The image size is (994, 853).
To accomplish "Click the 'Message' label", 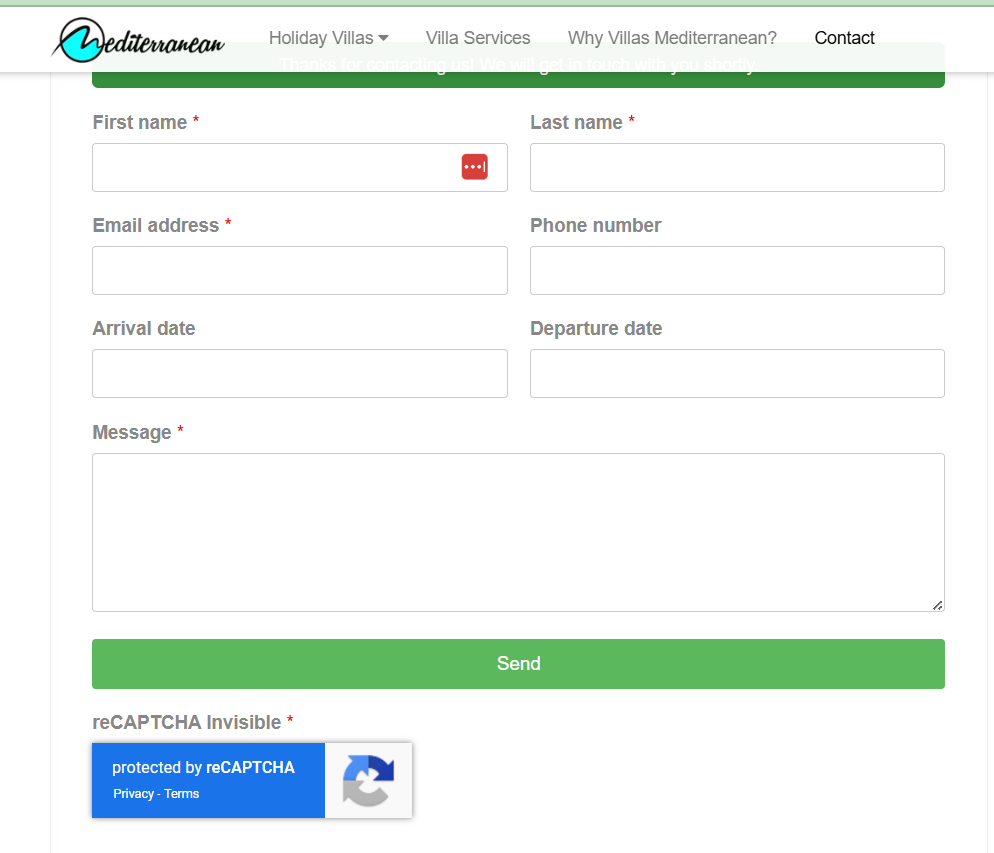I will (132, 432).
